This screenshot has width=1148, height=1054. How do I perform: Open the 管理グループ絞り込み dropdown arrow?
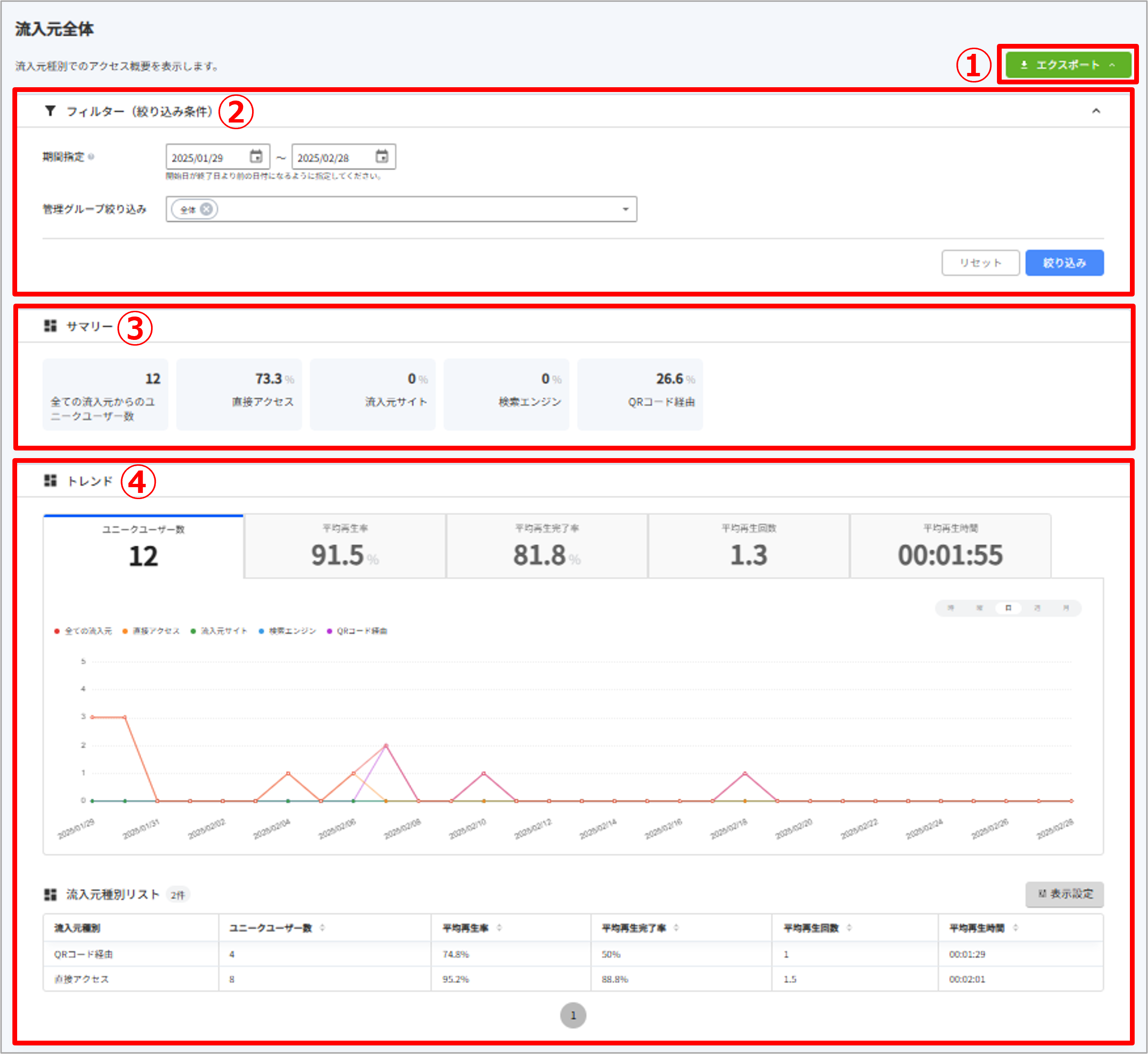pos(625,209)
